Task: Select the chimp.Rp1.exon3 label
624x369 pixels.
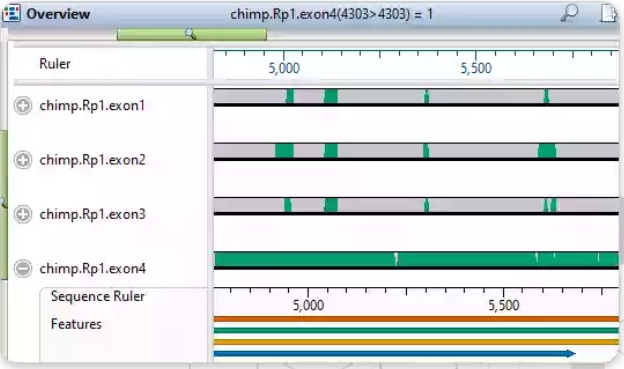Action: tap(92, 214)
